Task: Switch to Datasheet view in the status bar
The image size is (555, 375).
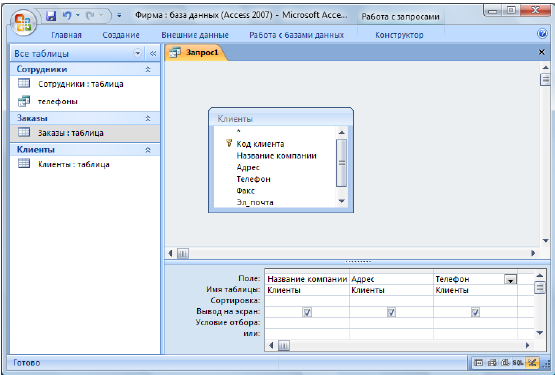Action: [478, 363]
